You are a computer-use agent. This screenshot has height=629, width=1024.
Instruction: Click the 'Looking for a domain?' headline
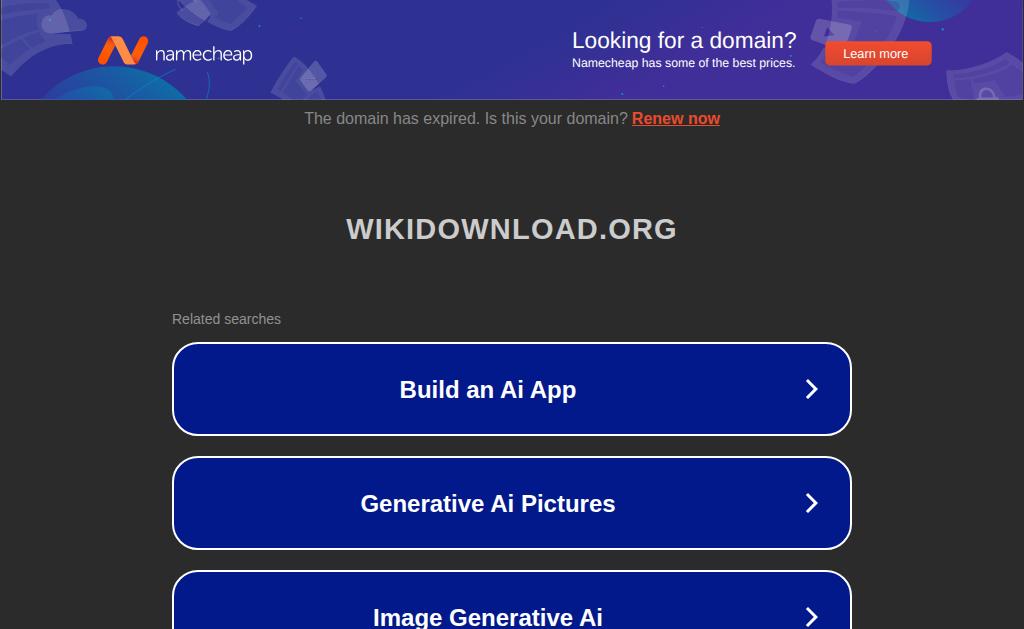point(684,40)
